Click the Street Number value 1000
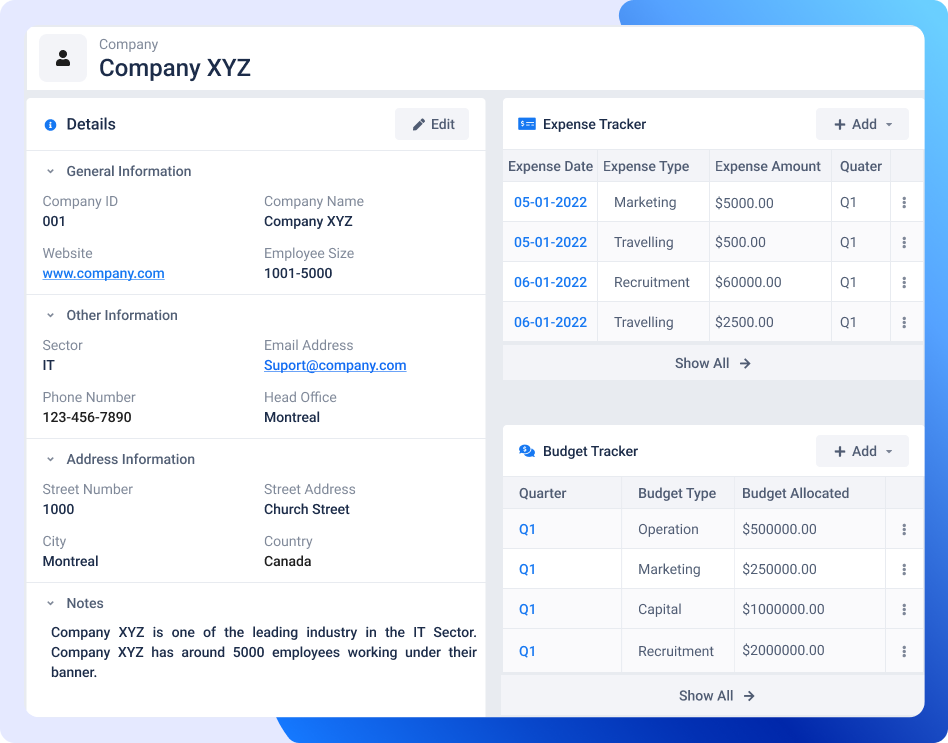Viewport: 948px width, 743px height. pyautogui.click(x=58, y=509)
